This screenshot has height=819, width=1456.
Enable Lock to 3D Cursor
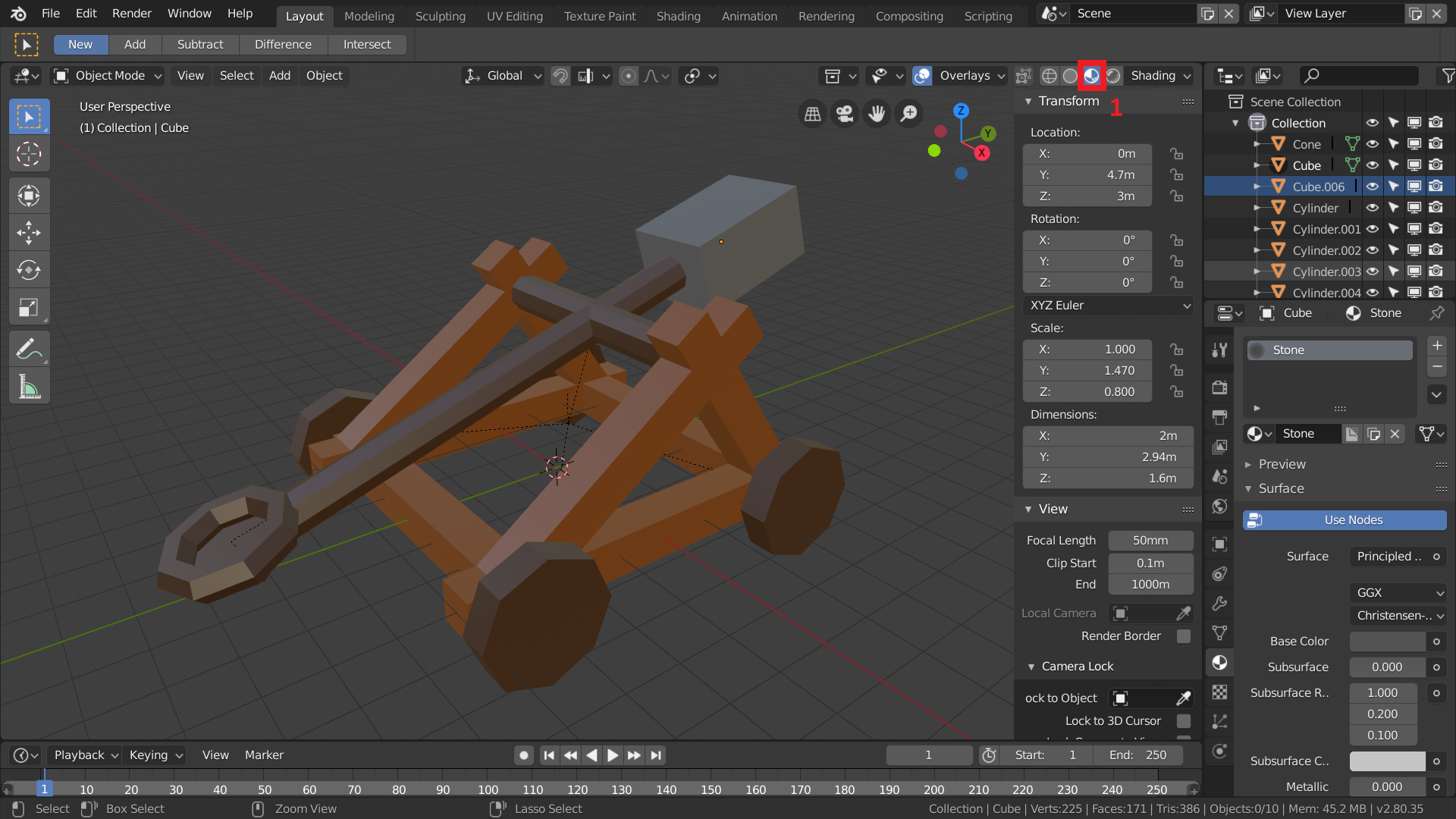point(1184,721)
